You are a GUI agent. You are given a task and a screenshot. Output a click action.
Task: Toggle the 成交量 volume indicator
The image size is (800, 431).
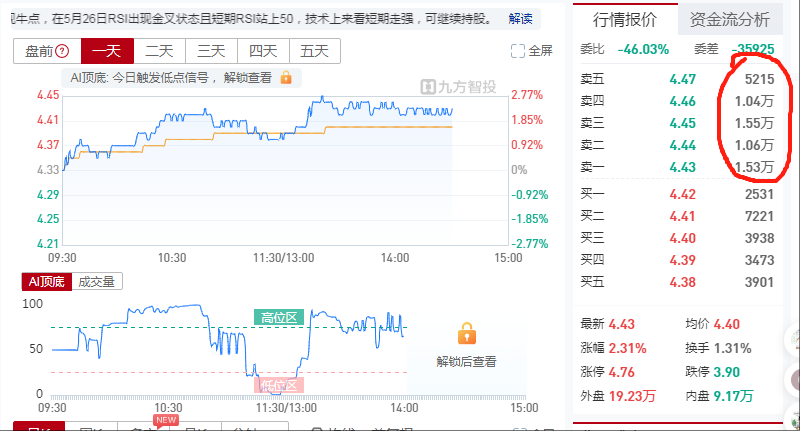tap(97, 282)
